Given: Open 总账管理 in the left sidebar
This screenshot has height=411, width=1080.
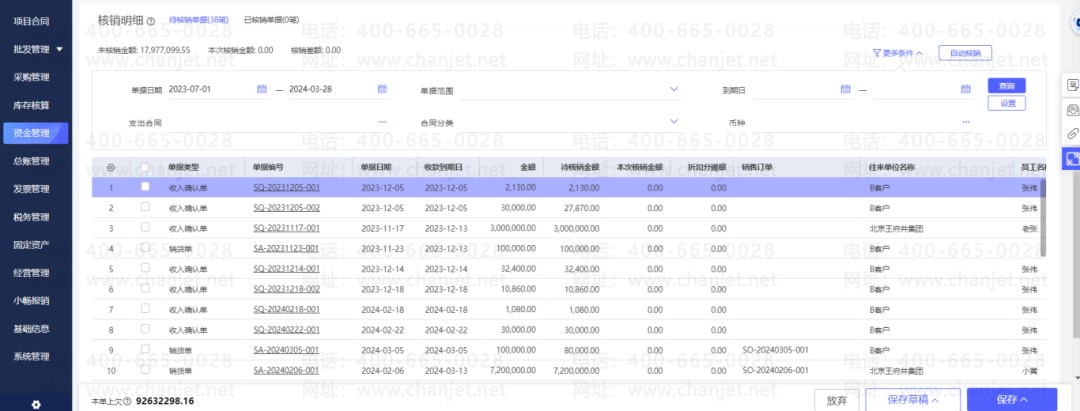Looking at the screenshot, I should 32,160.
